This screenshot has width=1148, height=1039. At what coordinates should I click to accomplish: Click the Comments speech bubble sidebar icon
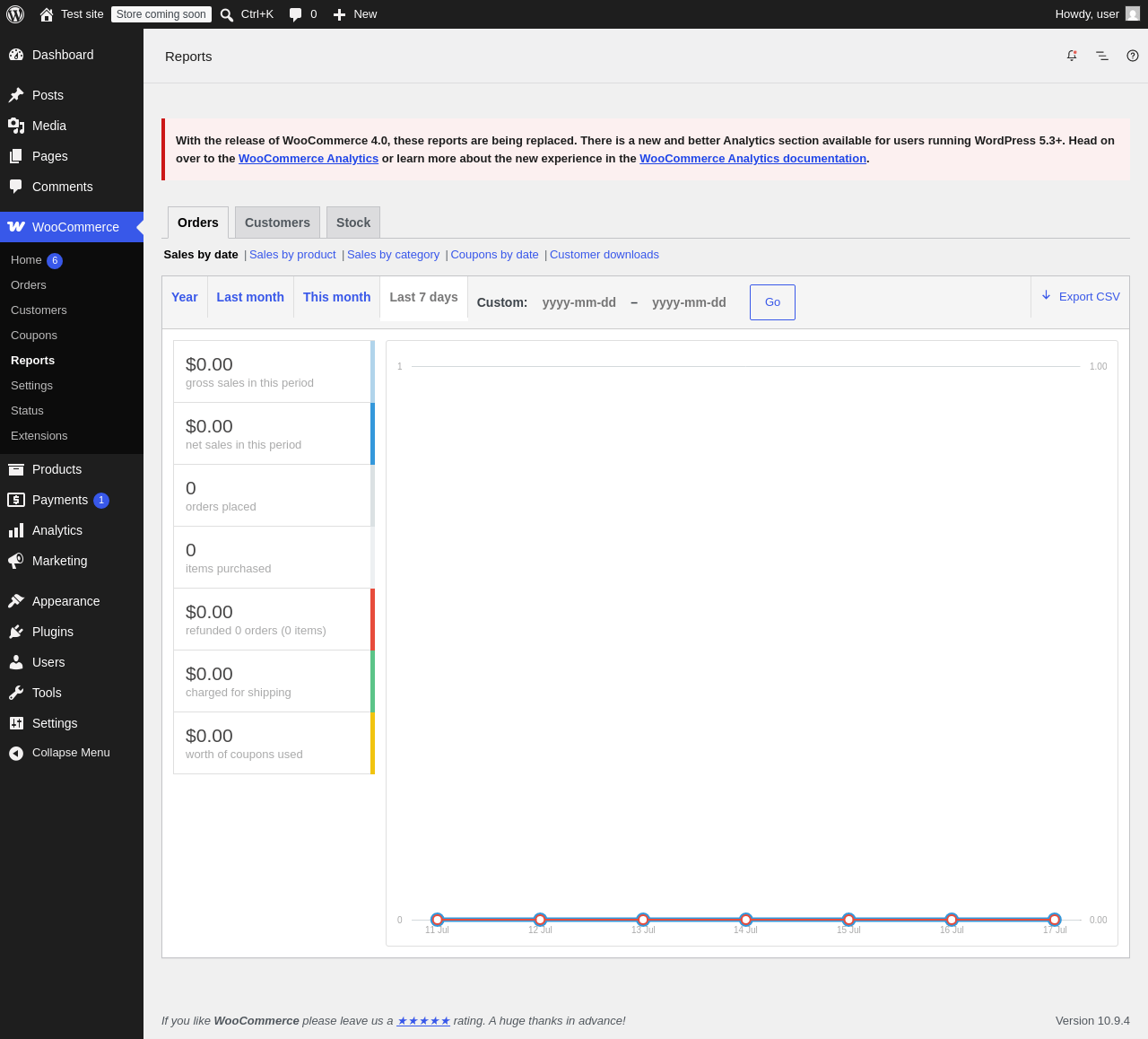click(x=16, y=187)
